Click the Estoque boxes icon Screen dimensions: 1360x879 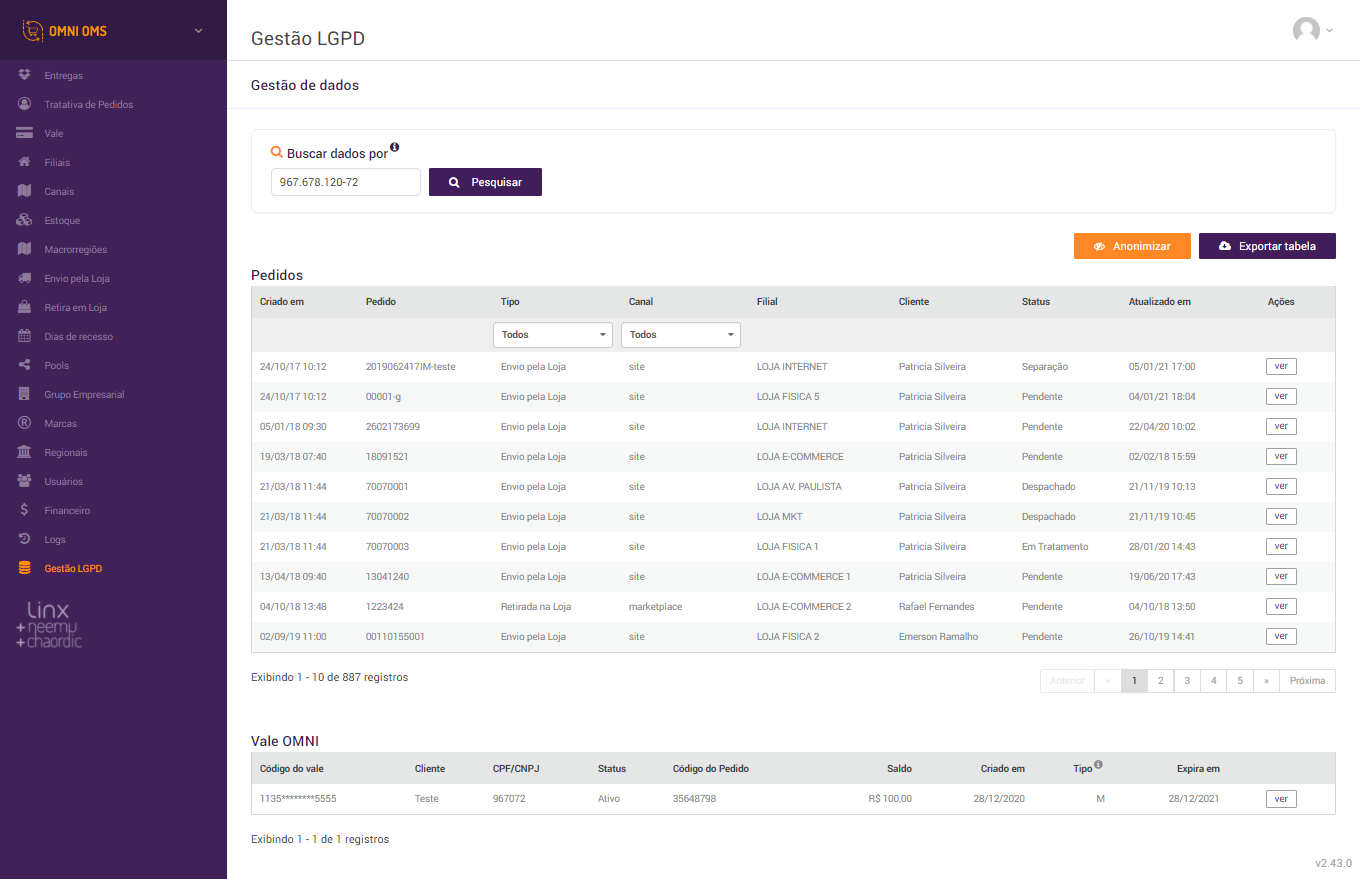[25, 220]
